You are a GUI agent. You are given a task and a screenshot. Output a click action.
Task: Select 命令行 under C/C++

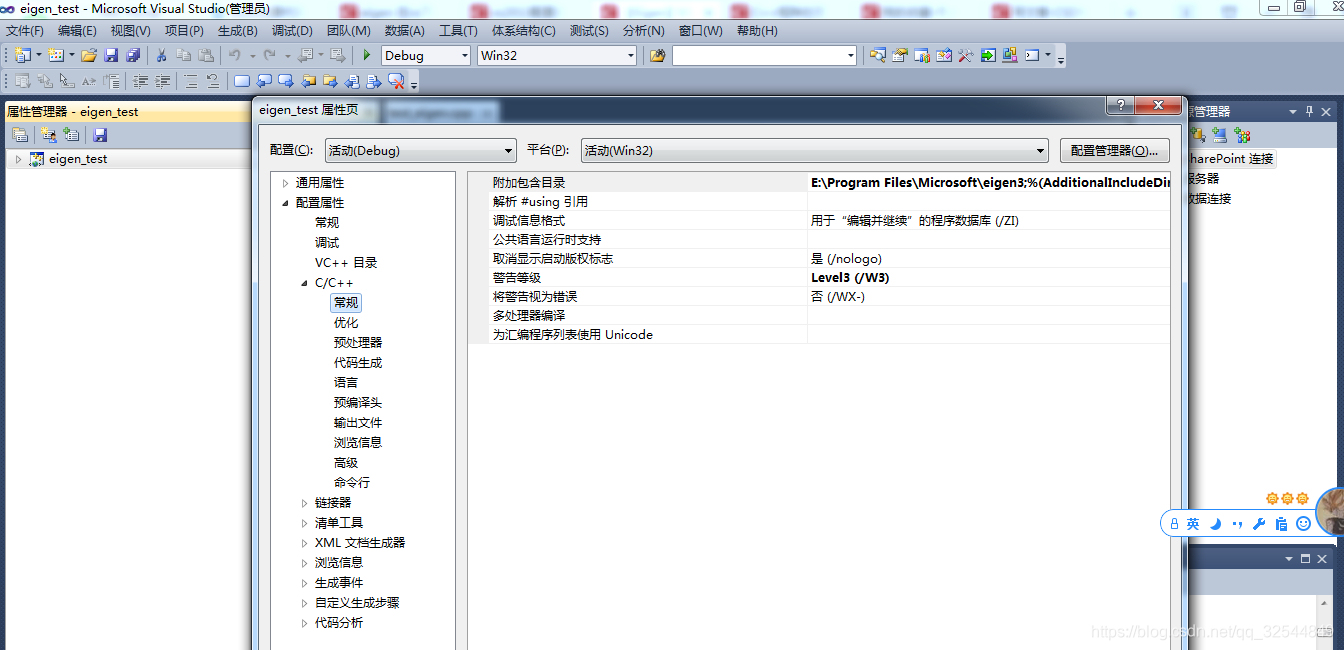[352, 483]
